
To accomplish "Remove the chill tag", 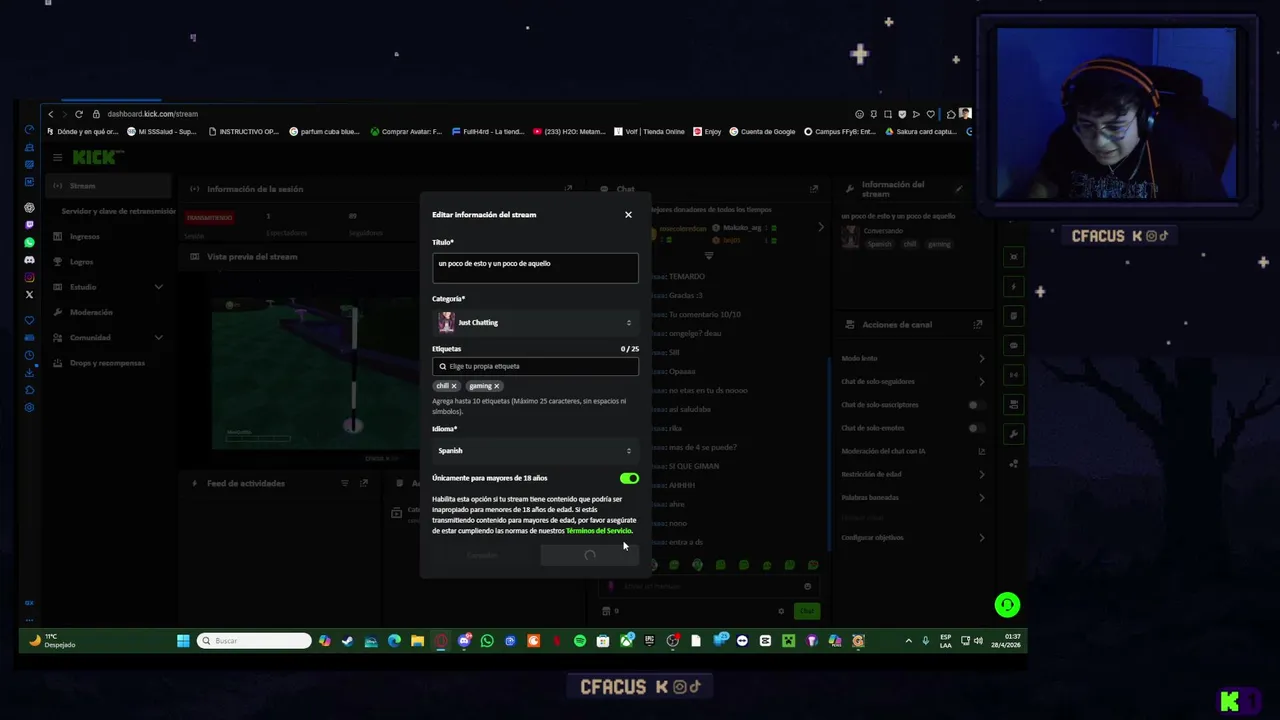I will click(x=453, y=386).
